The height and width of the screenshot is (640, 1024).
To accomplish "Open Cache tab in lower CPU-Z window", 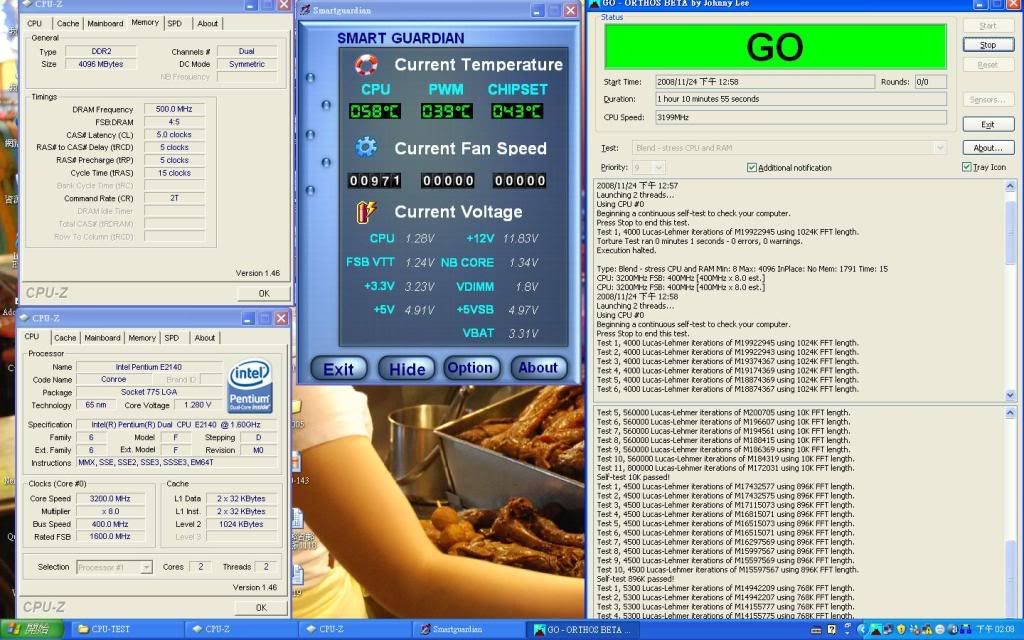I will pyautogui.click(x=65, y=338).
